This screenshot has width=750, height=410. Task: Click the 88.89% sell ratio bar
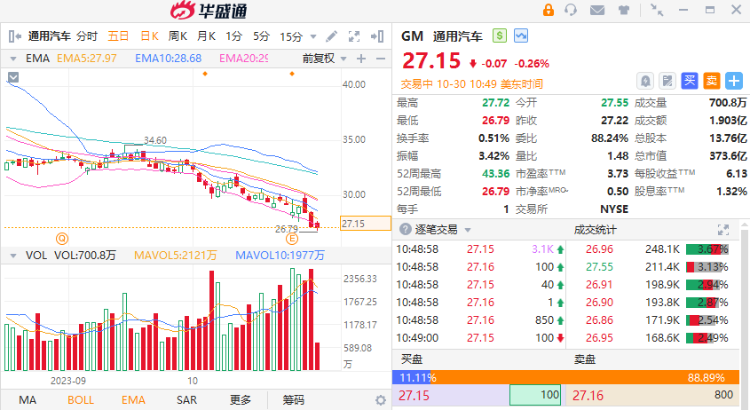tap(585, 377)
